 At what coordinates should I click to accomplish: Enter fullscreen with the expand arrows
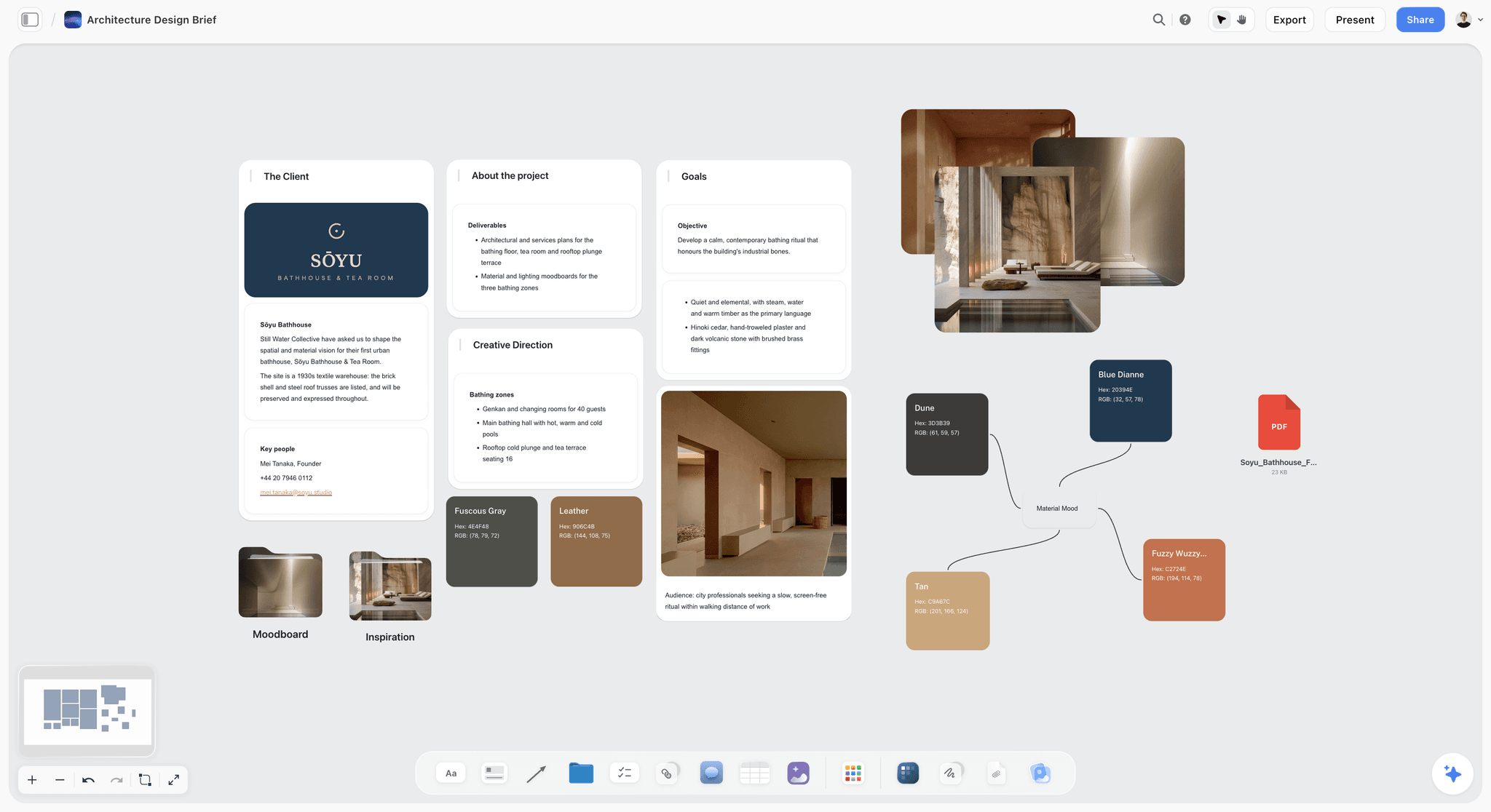(x=173, y=780)
